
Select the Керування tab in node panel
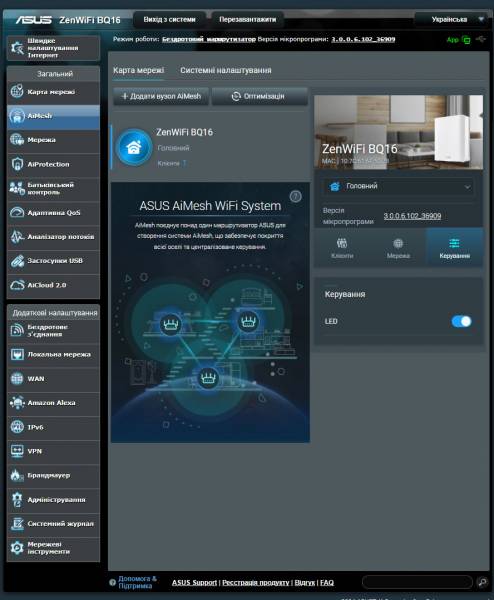click(455, 248)
